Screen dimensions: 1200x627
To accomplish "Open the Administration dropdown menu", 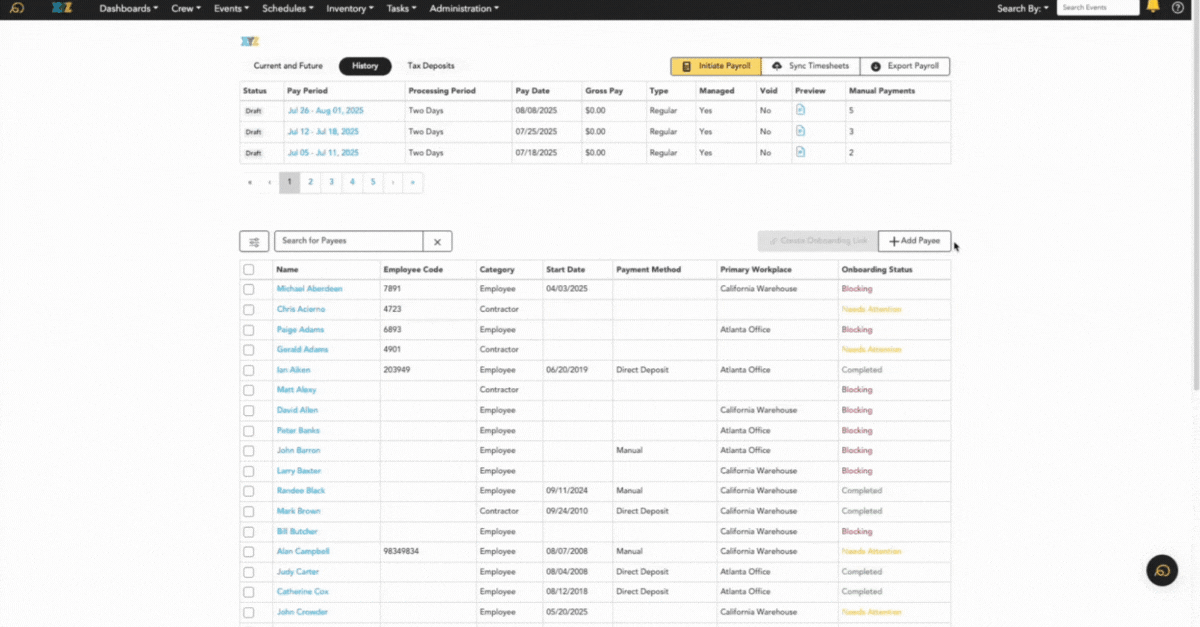I will point(465,8).
